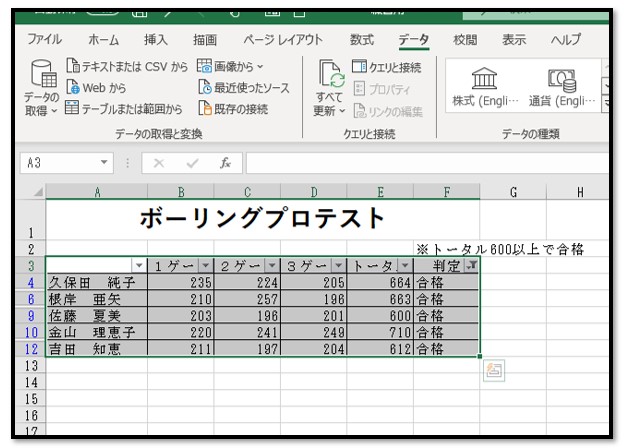Click the すべて更新 refresh icon
This screenshot has height=448, width=624.
pyautogui.click(x=332, y=74)
